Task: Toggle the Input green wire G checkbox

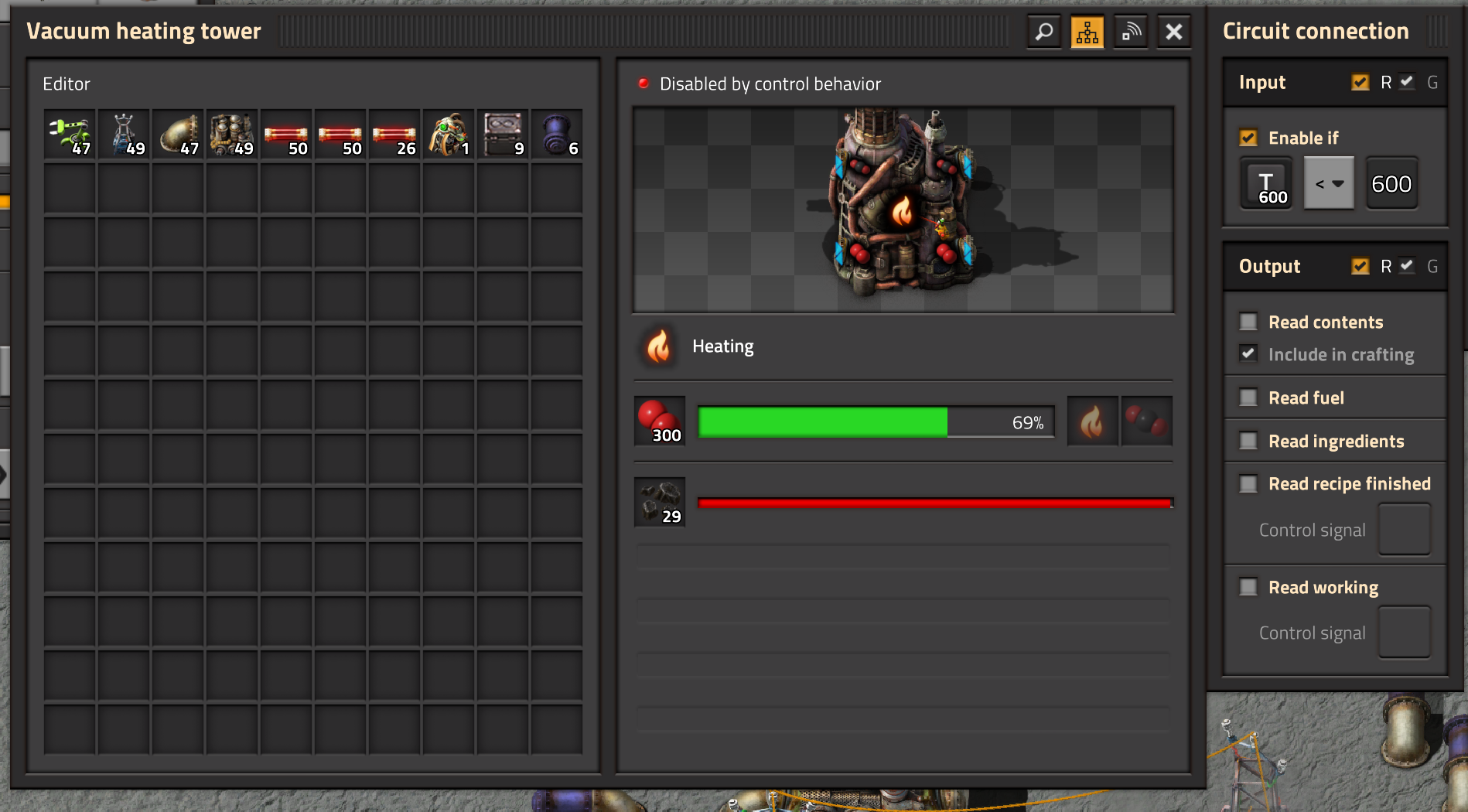Action: coord(1407,82)
